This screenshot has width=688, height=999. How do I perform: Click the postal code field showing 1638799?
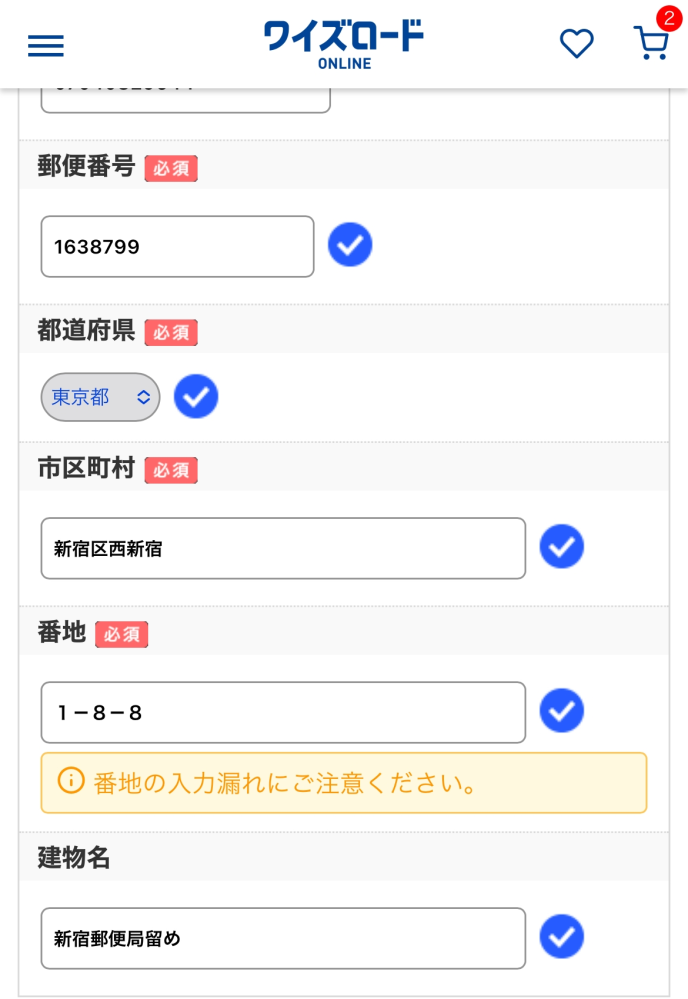click(177, 246)
